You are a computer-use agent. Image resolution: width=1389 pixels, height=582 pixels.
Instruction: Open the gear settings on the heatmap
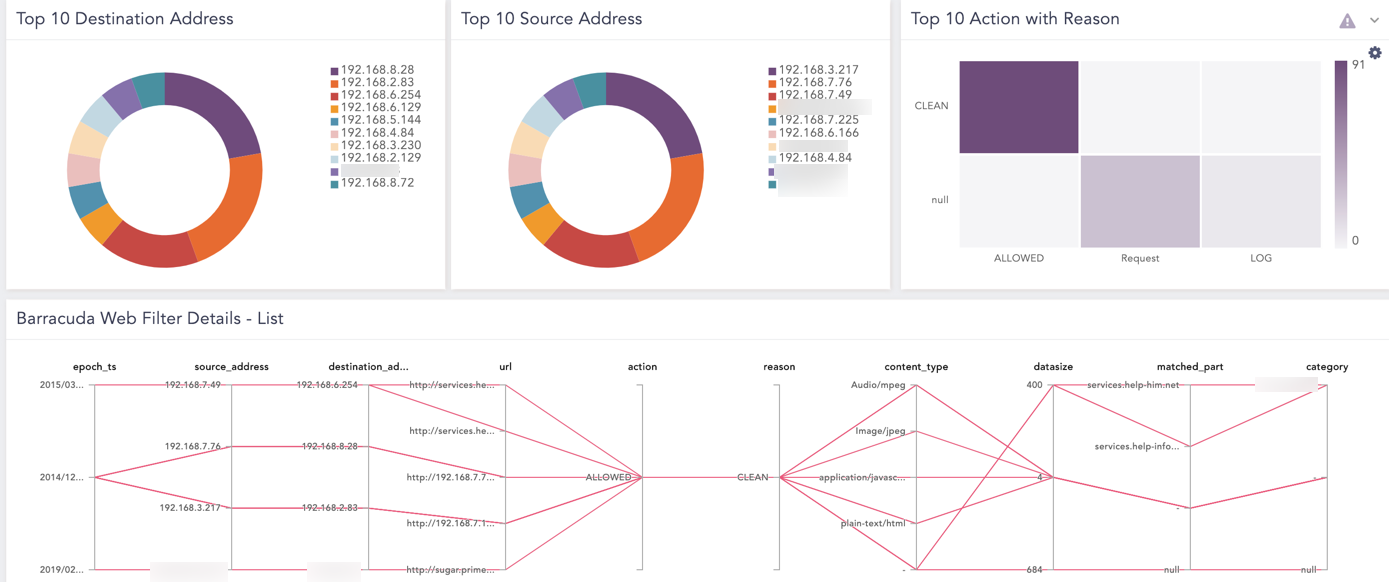1374,53
